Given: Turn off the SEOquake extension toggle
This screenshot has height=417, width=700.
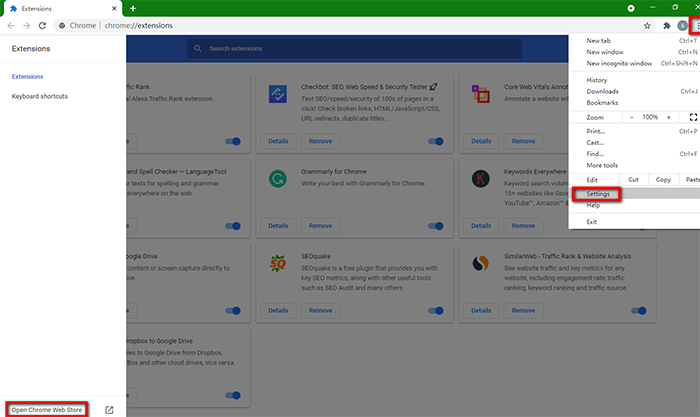Looking at the screenshot, I should tap(435, 310).
